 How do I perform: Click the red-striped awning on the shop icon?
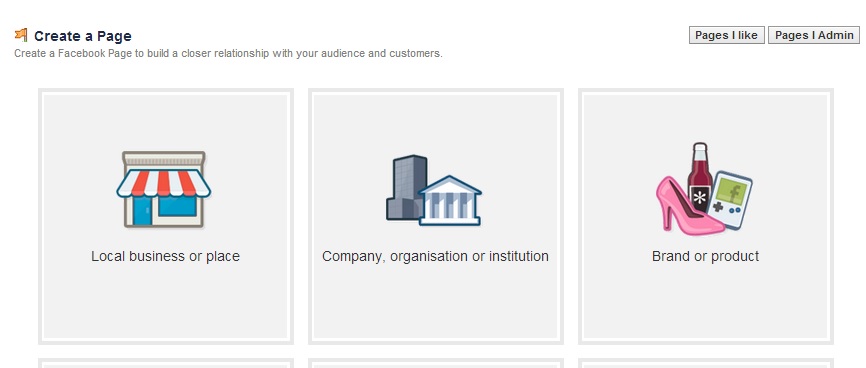pyautogui.click(x=163, y=183)
